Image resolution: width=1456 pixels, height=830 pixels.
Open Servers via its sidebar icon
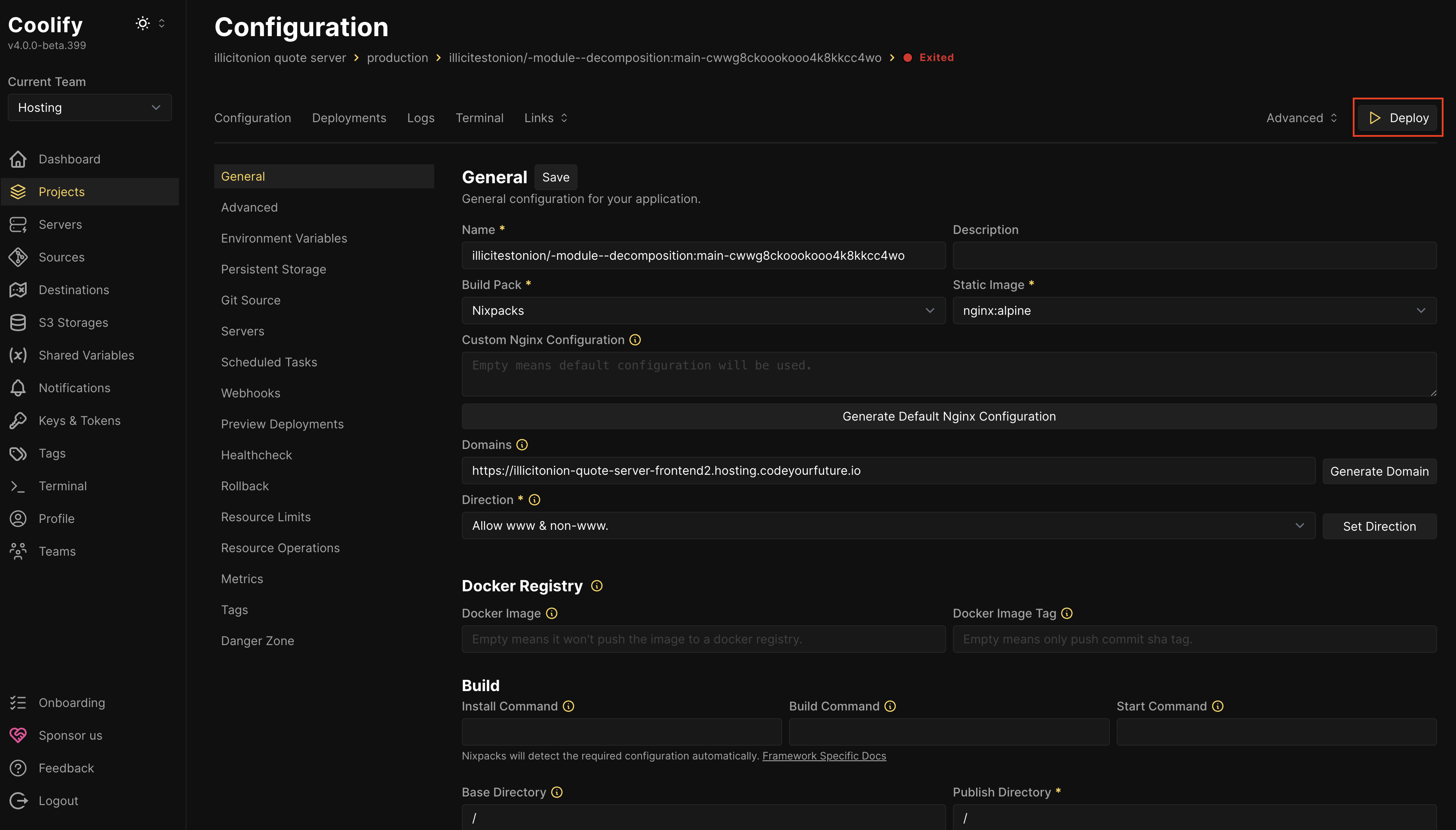(x=18, y=224)
